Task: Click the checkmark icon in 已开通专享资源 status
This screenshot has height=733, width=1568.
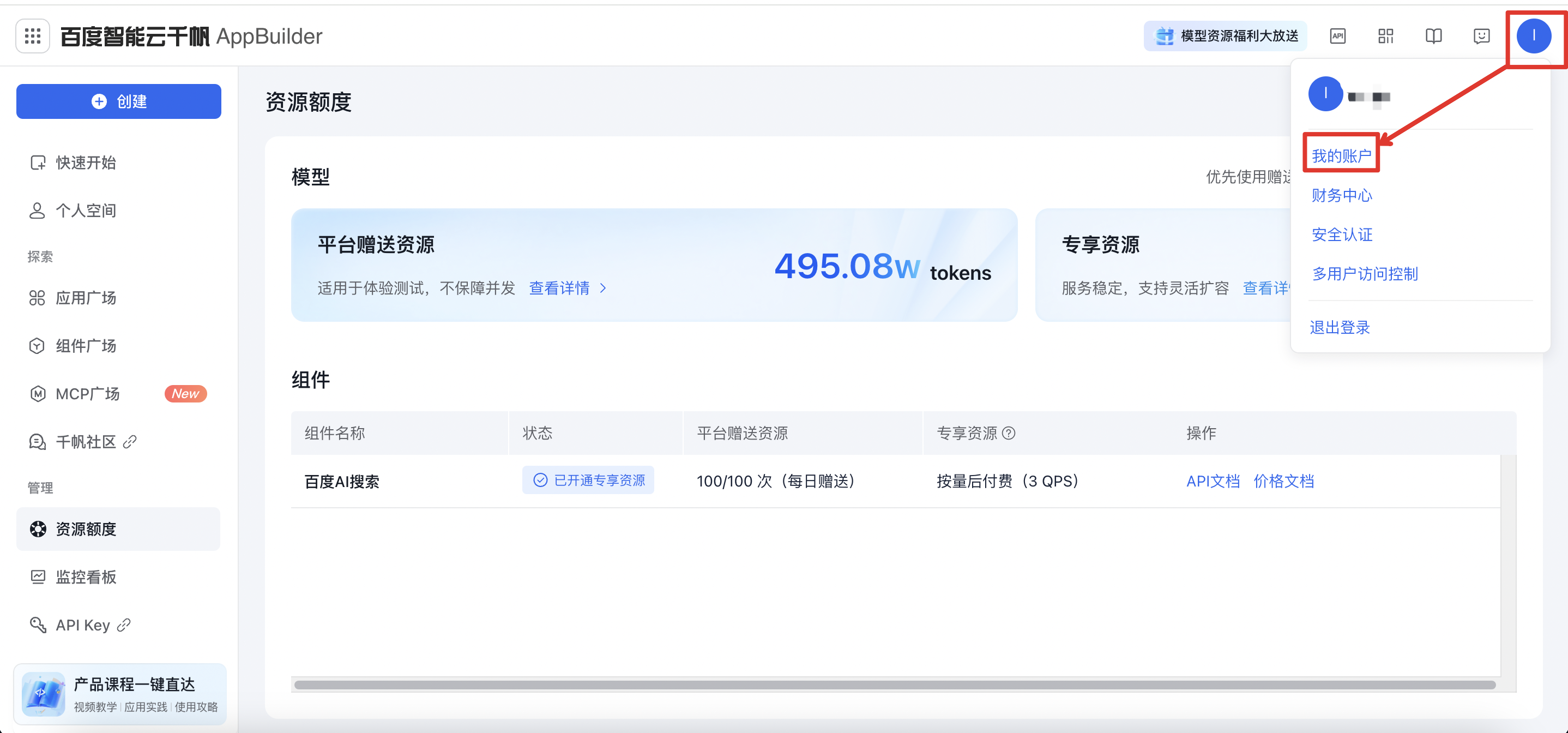Action: pyautogui.click(x=540, y=480)
